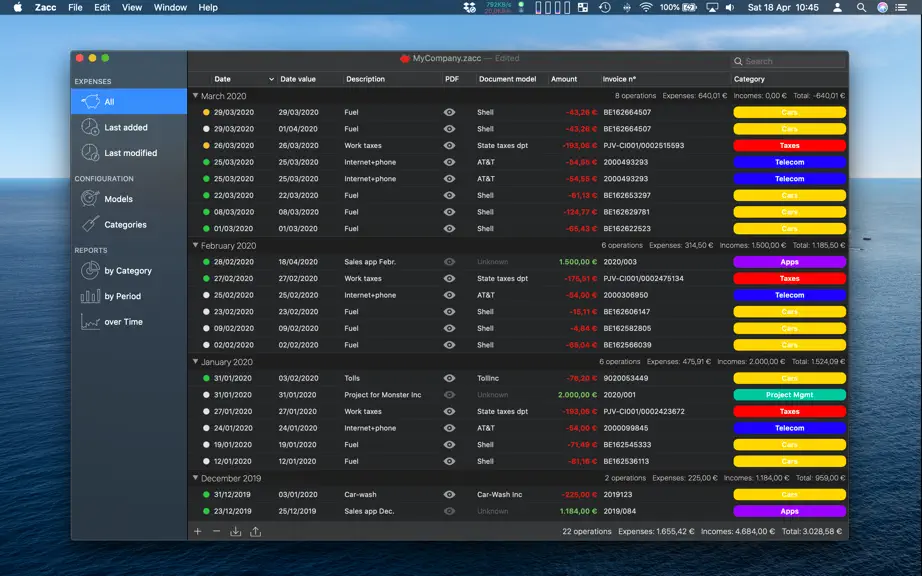
Task: Select the All expenses piggy bank icon
Action: 90,102
